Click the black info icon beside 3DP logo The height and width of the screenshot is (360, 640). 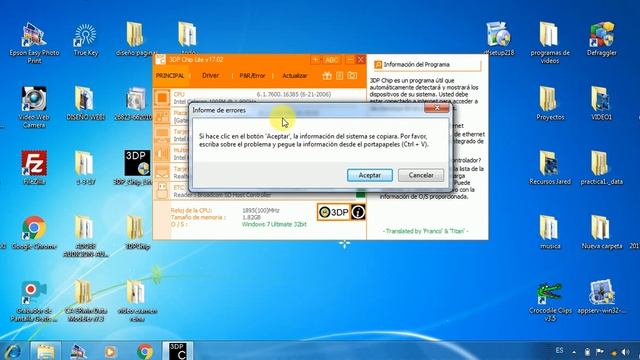358,212
